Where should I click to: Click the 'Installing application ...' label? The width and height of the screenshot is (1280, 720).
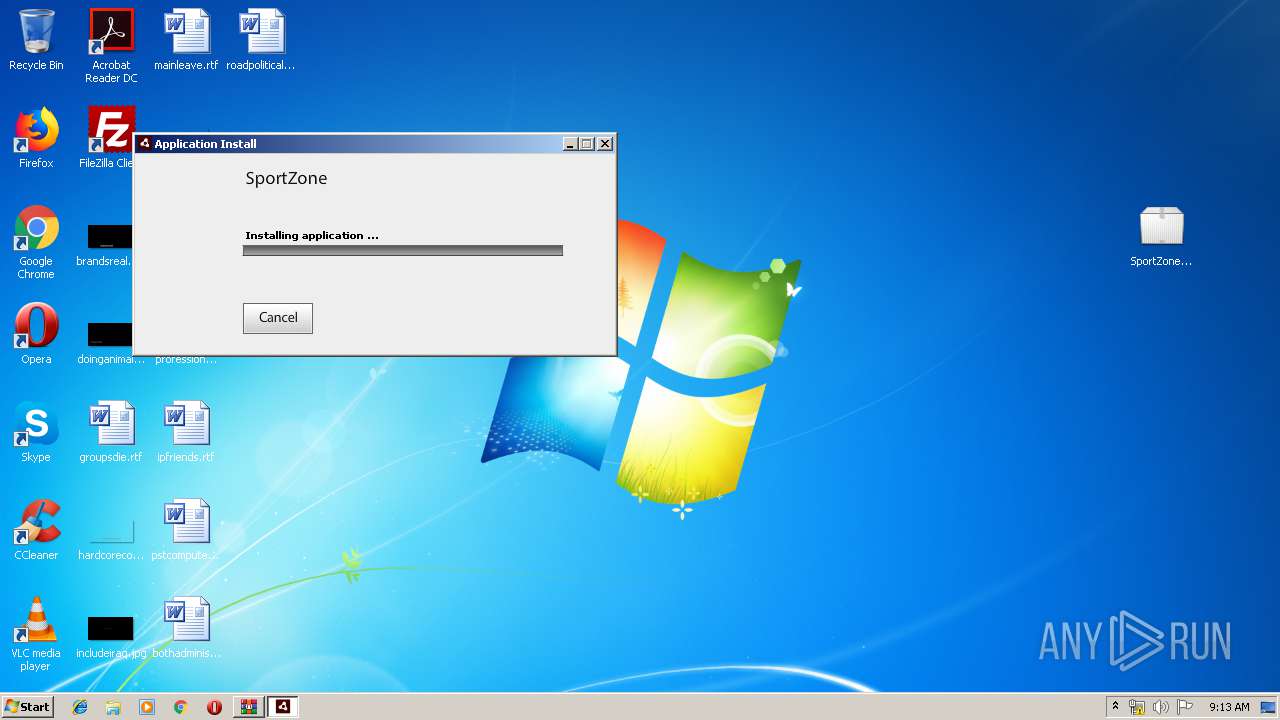click(x=312, y=236)
